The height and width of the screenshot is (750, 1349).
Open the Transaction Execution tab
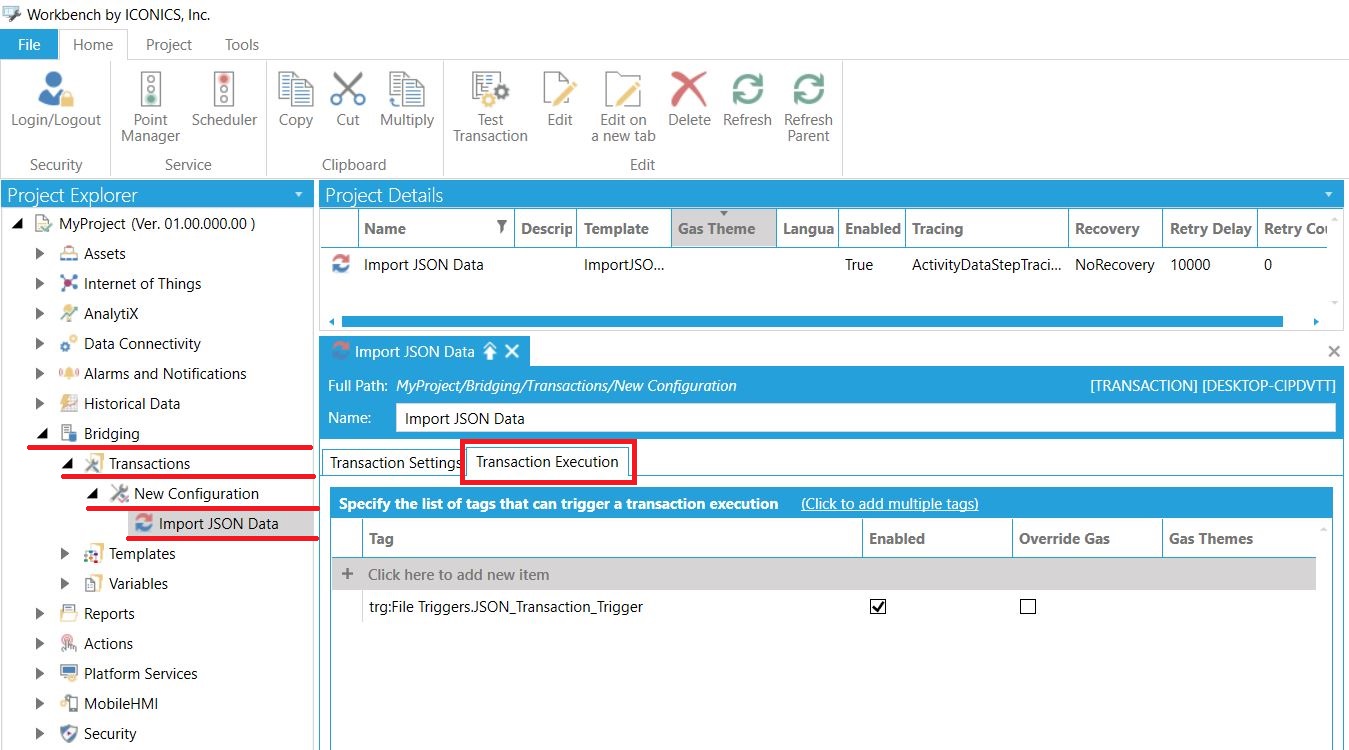[x=547, y=462]
